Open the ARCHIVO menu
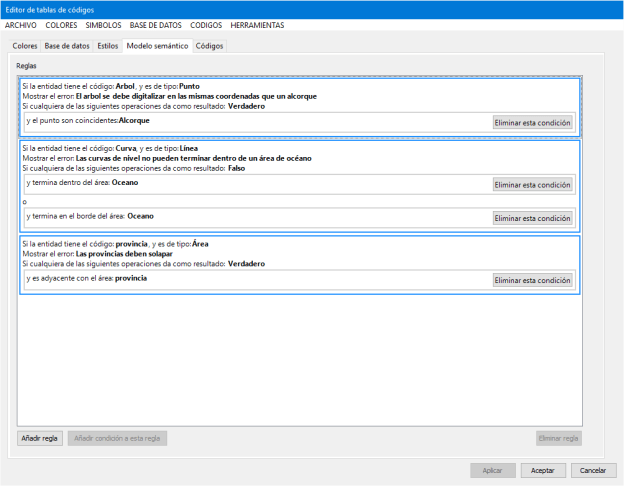This screenshot has height=486, width=624. (22, 24)
